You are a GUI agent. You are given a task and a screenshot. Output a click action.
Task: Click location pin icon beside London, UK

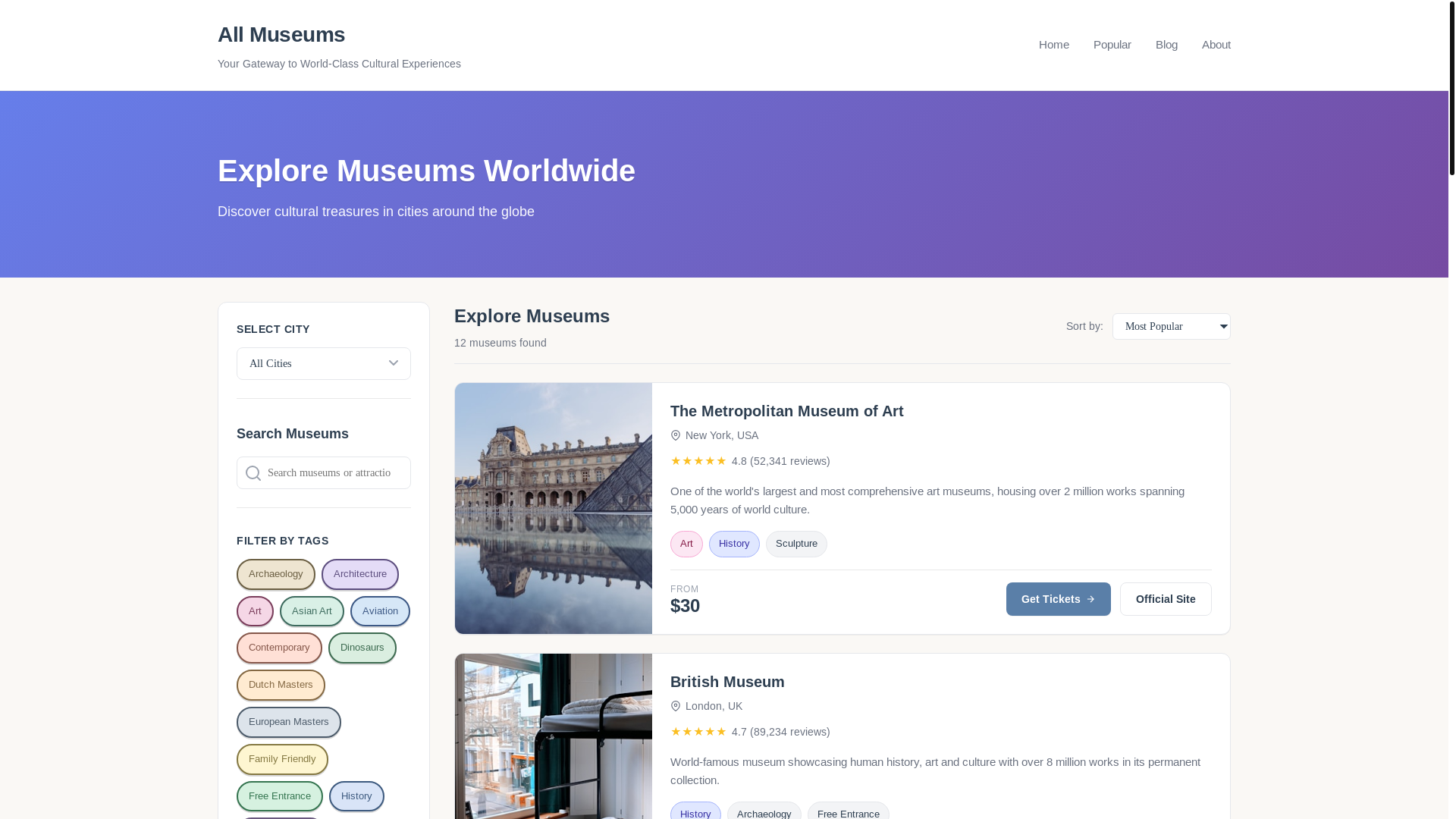(x=676, y=706)
